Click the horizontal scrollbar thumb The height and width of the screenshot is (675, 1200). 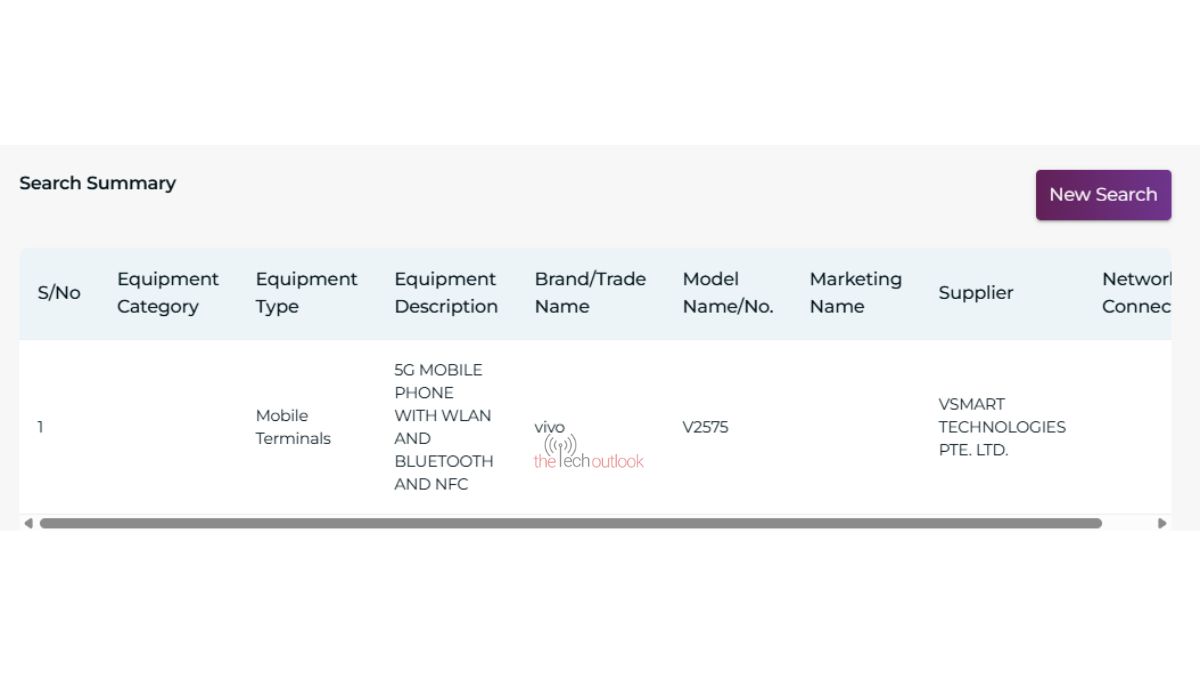click(570, 523)
